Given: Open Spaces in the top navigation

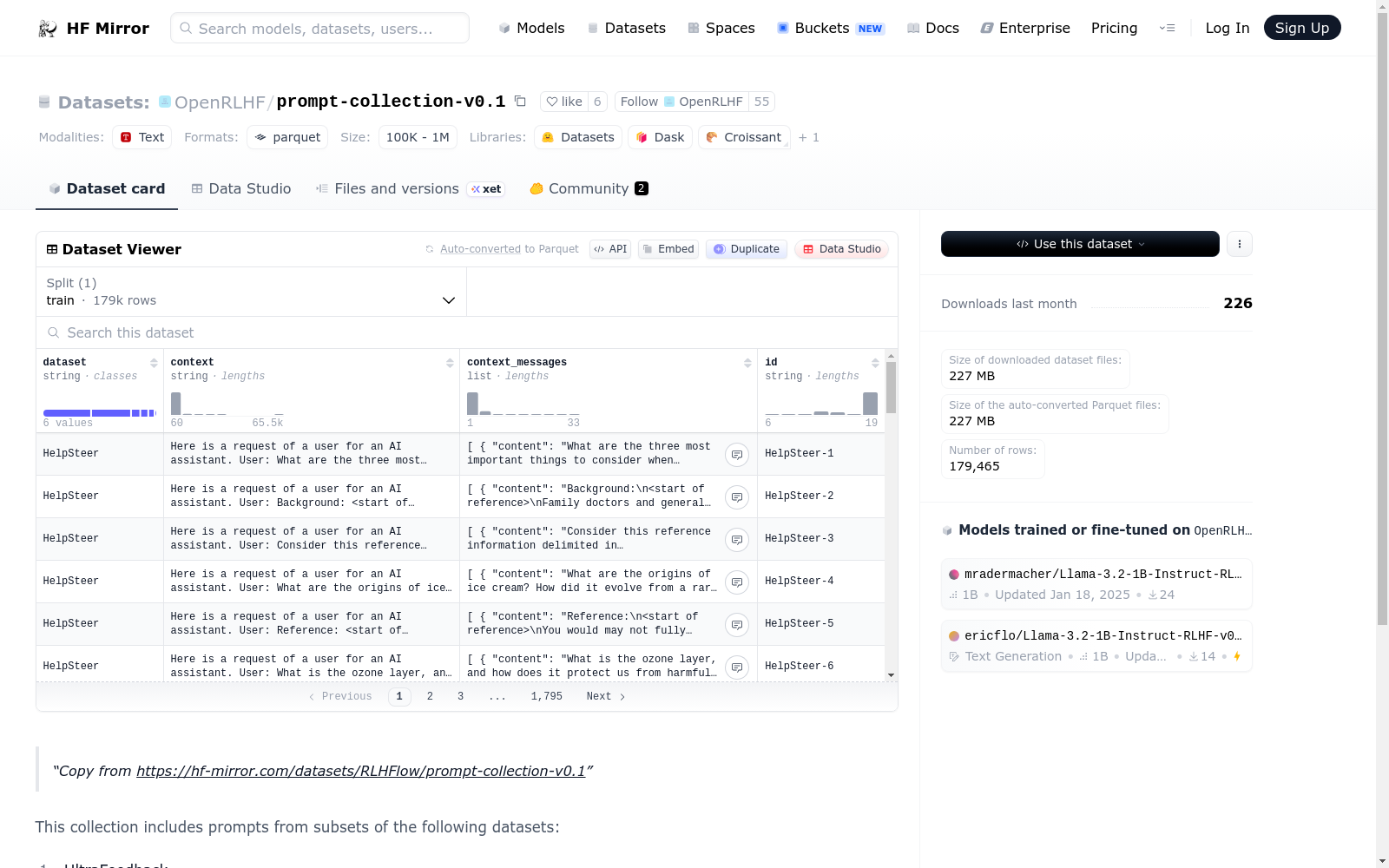Looking at the screenshot, I should click(x=721, y=28).
